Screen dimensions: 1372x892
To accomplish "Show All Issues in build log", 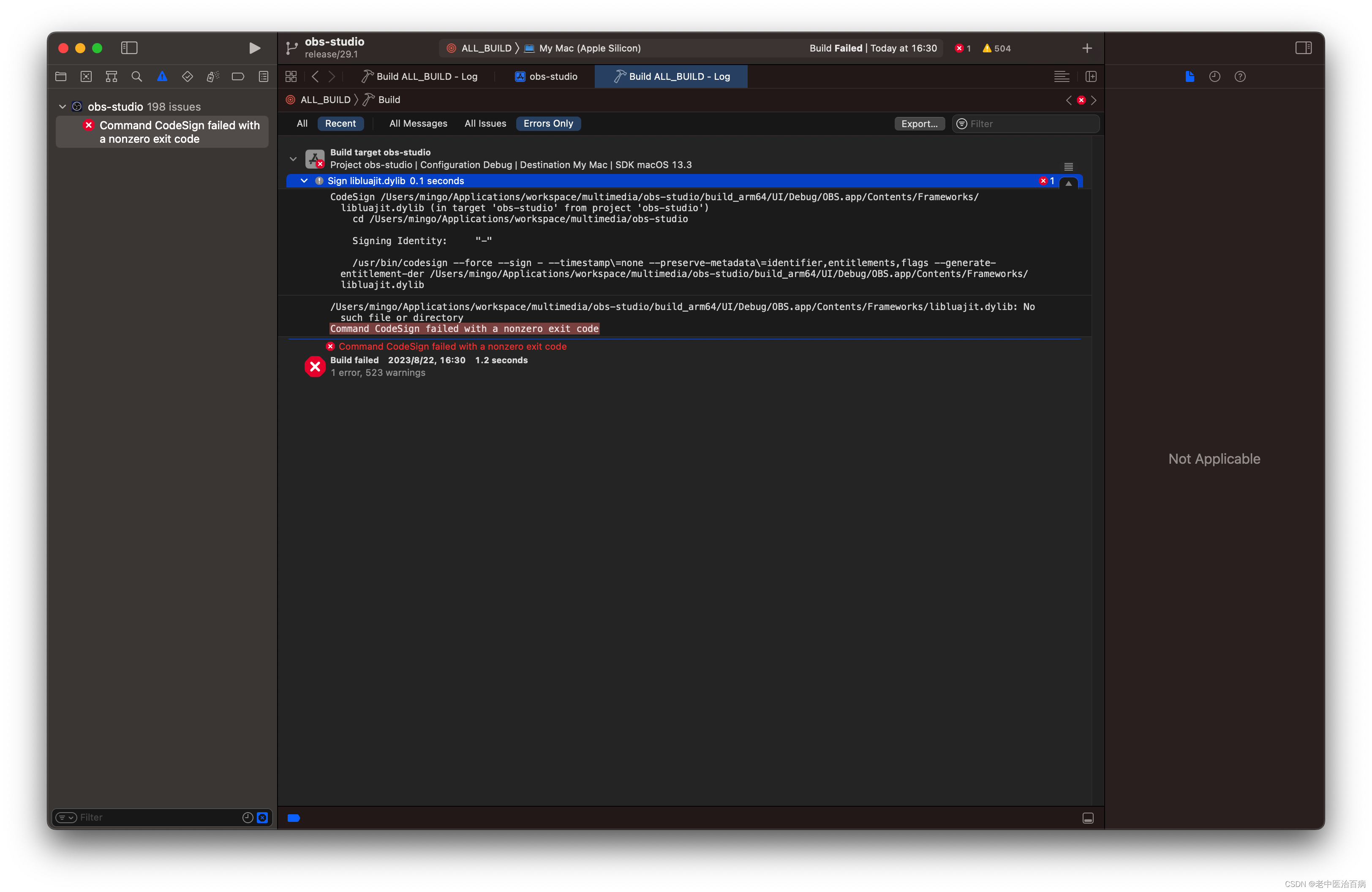I will [x=485, y=124].
